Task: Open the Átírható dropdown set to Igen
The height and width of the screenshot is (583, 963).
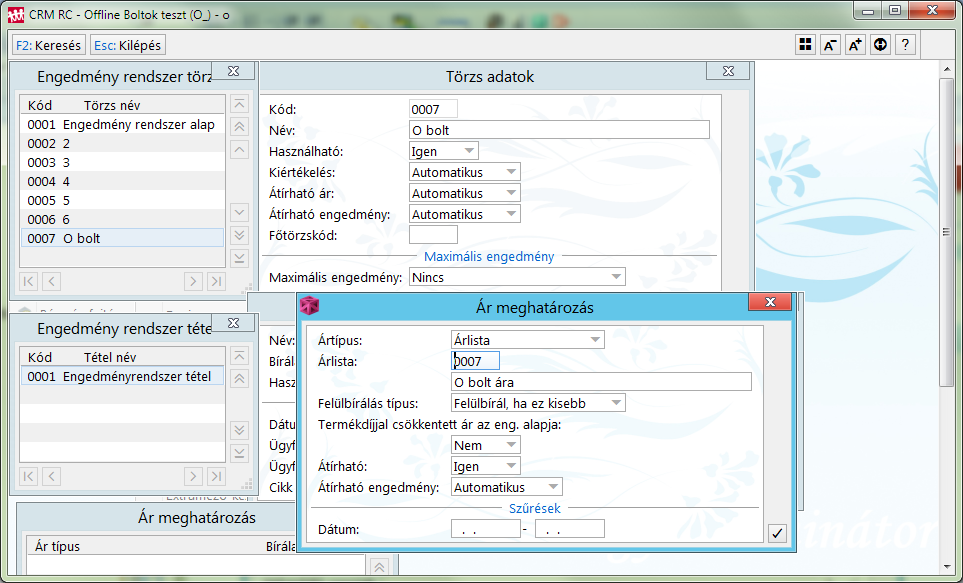Action: tap(486, 466)
